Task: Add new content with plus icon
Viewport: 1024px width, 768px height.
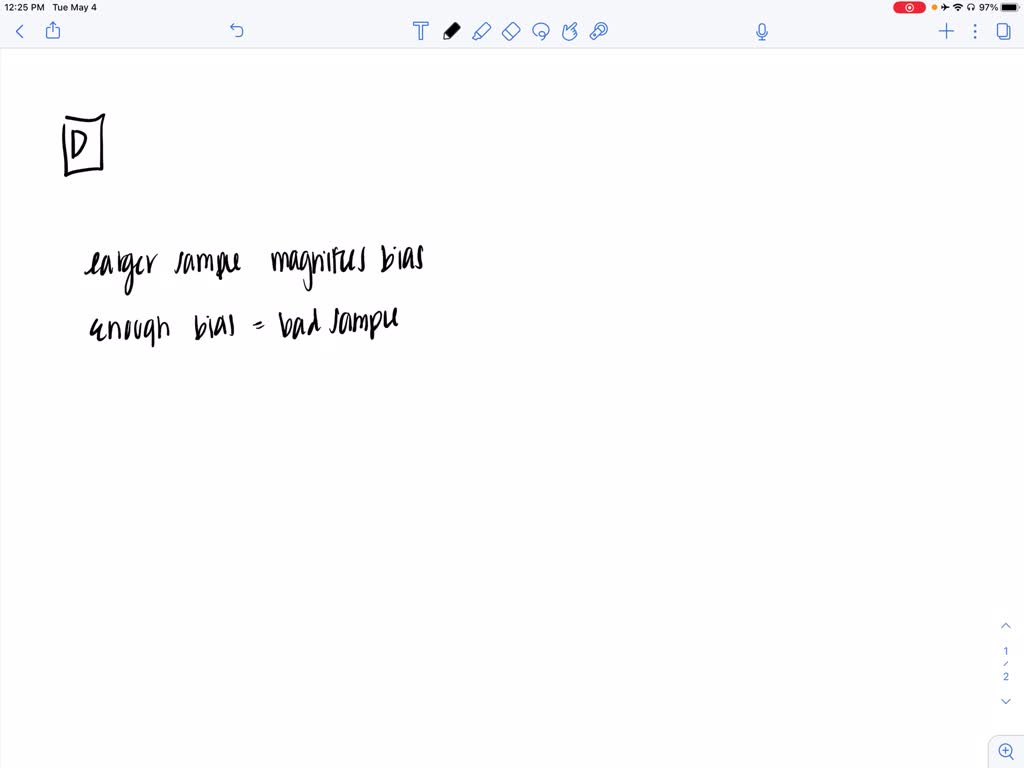Action: click(x=946, y=31)
